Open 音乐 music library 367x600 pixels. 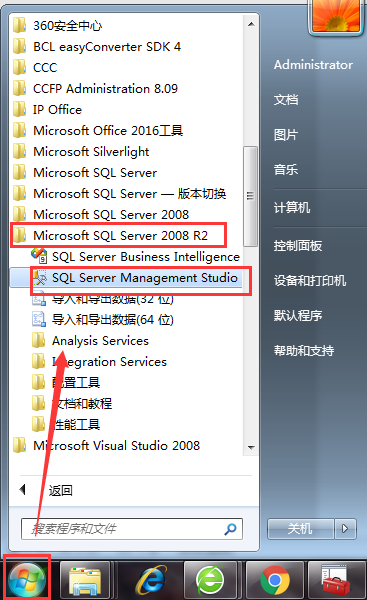(x=286, y=170)
